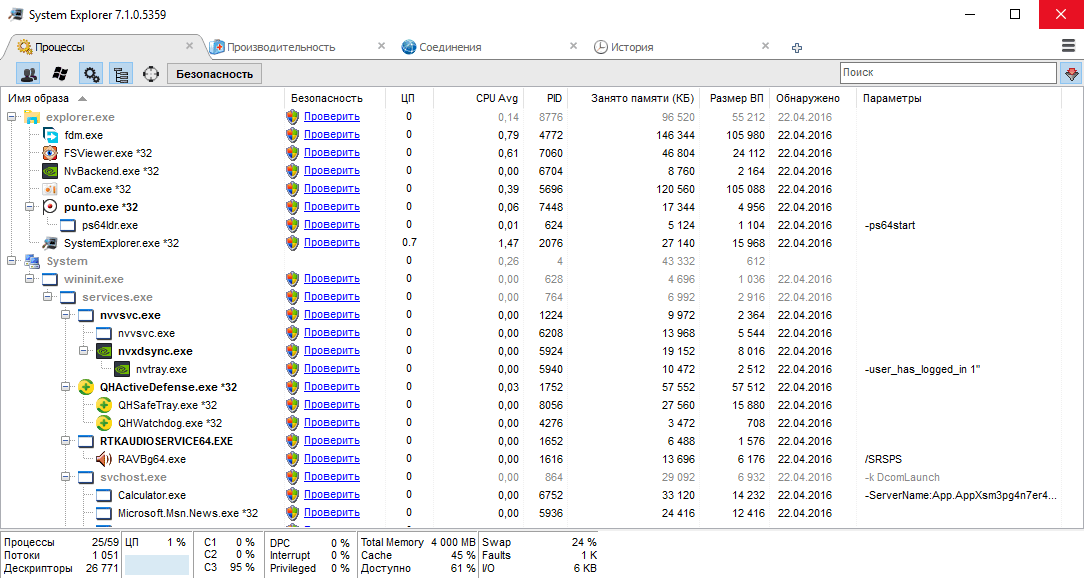This screenshot has height=579, width=1084.
Task: Select the -ps64start parameter cell
Action: pos(890,225)
